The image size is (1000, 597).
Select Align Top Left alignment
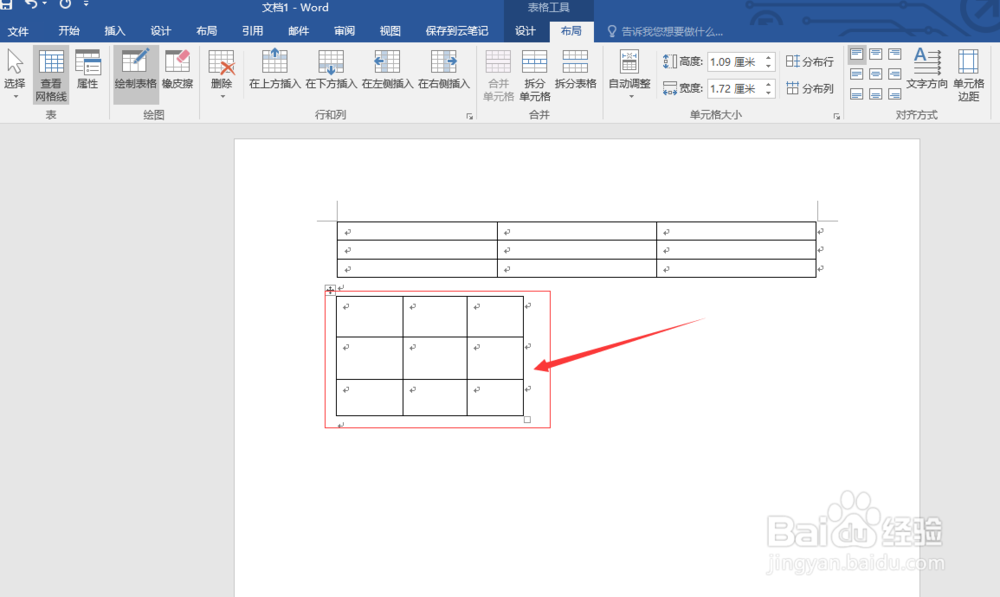857,54
